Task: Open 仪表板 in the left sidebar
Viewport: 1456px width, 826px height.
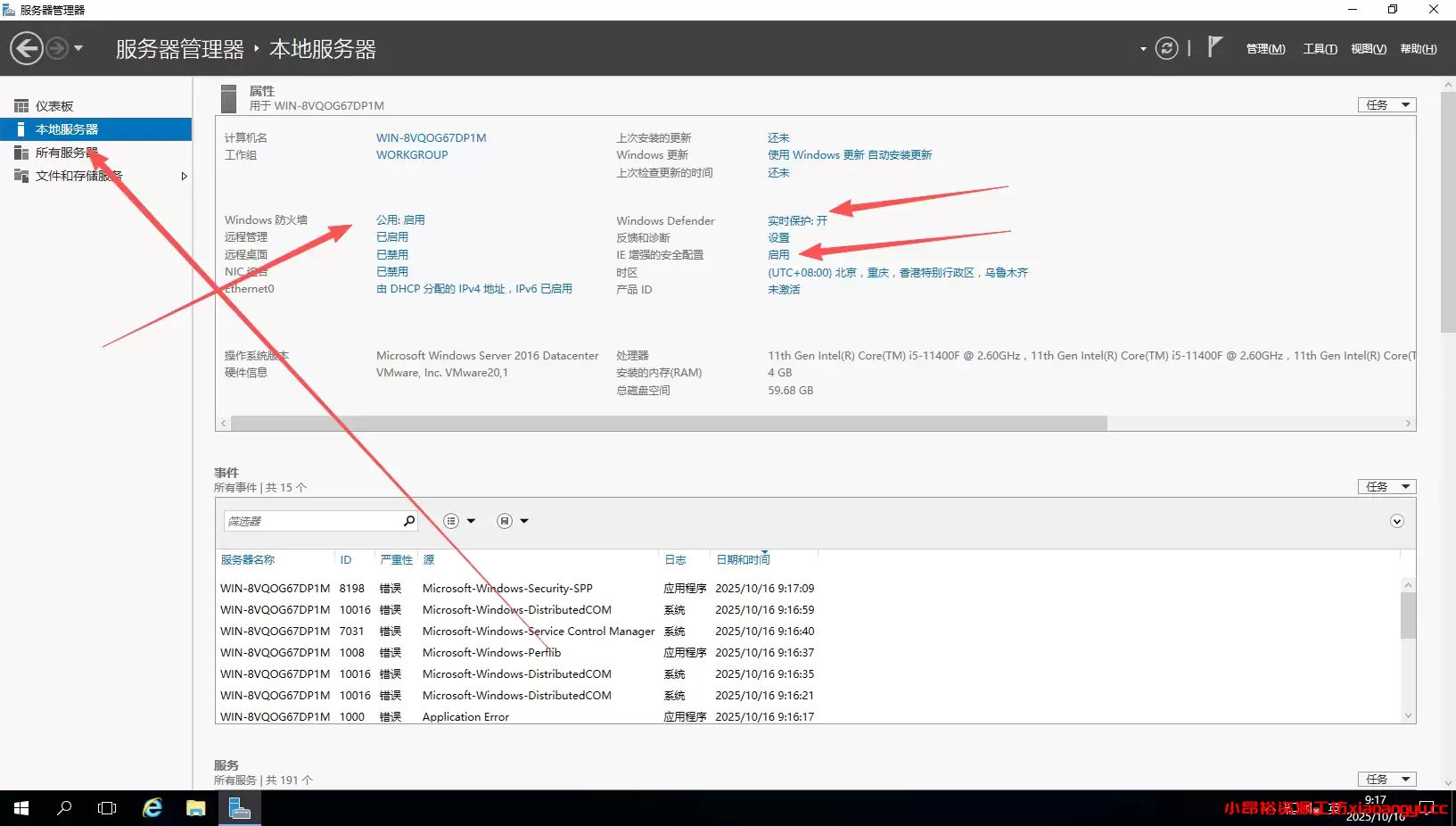Action: click(x=53, y=105)
